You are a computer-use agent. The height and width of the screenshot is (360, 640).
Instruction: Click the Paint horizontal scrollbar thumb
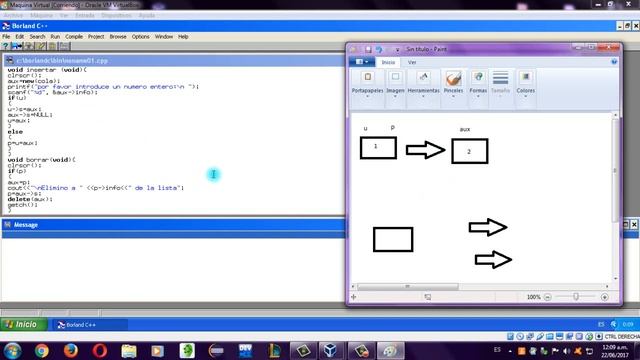coord(407,287)
